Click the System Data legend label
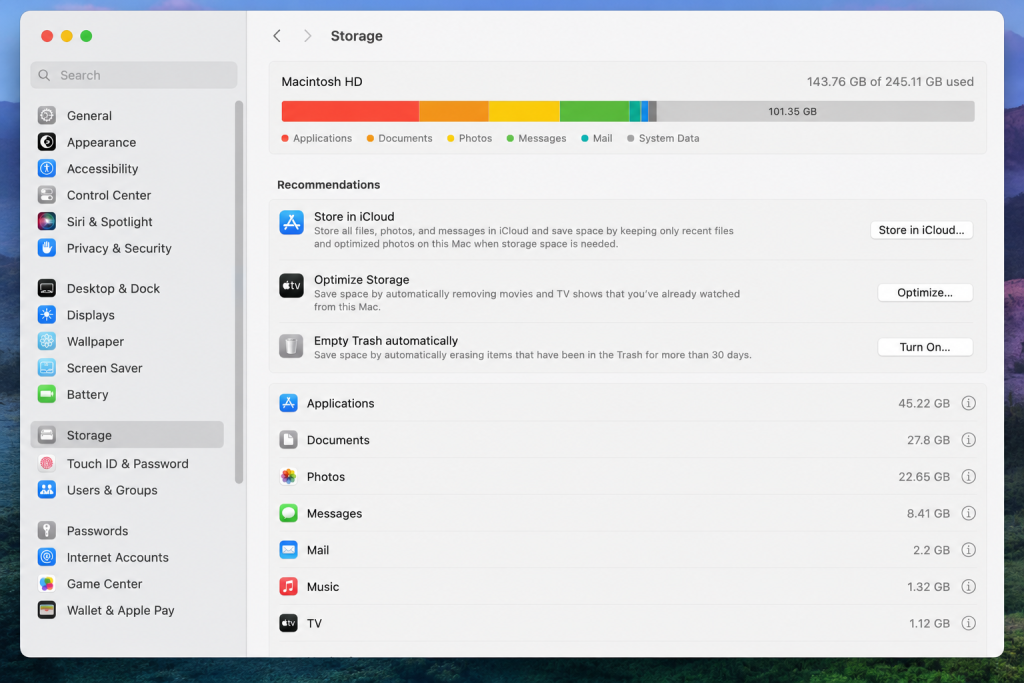The height and width of the screenshot is (683, 1024). click(x=669, y=138)
